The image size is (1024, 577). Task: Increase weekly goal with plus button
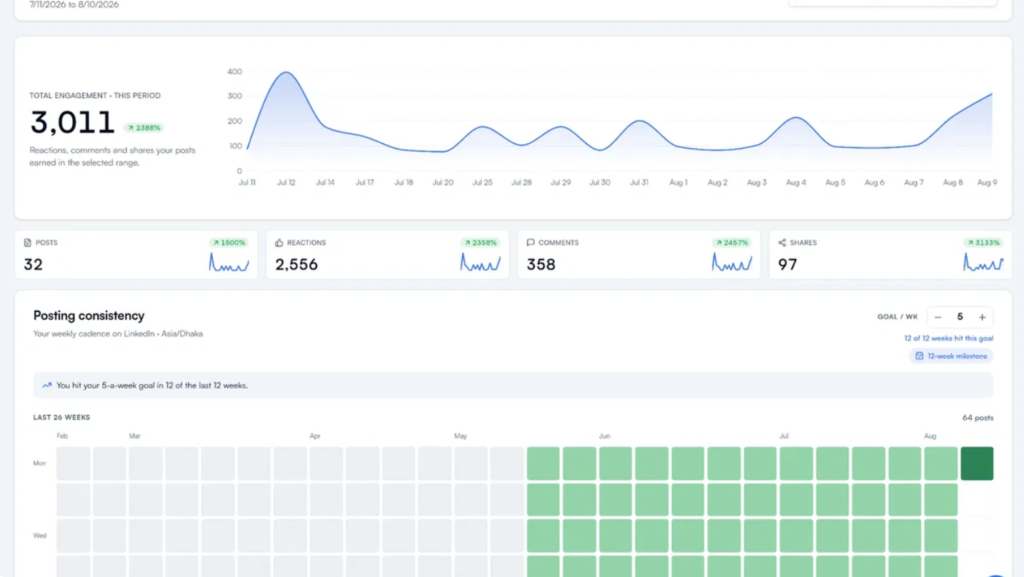pyautogui.click(x=982, y=317)
